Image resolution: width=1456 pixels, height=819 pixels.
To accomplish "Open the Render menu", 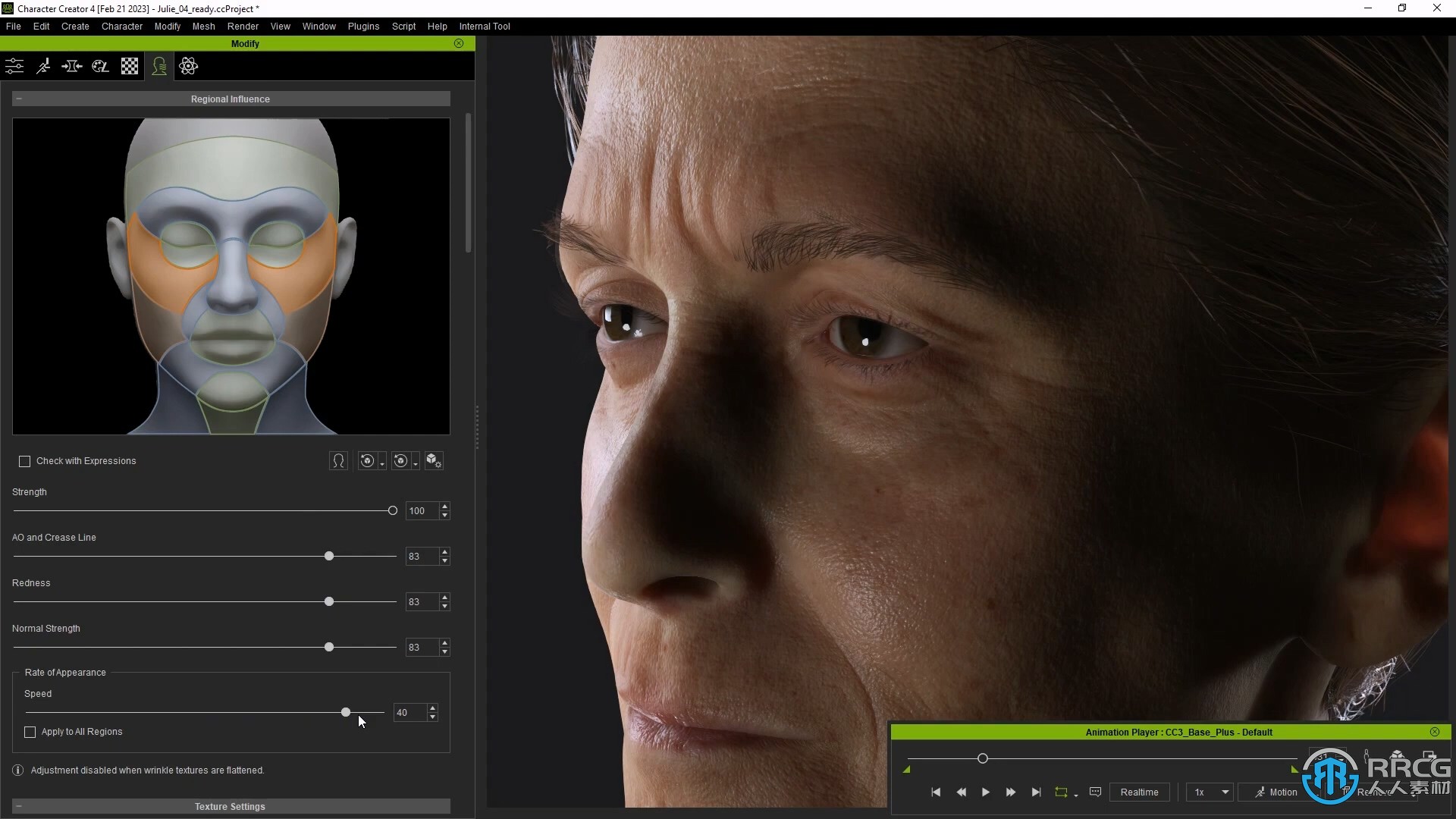I will pyautogui.click(x=243, y=26).
